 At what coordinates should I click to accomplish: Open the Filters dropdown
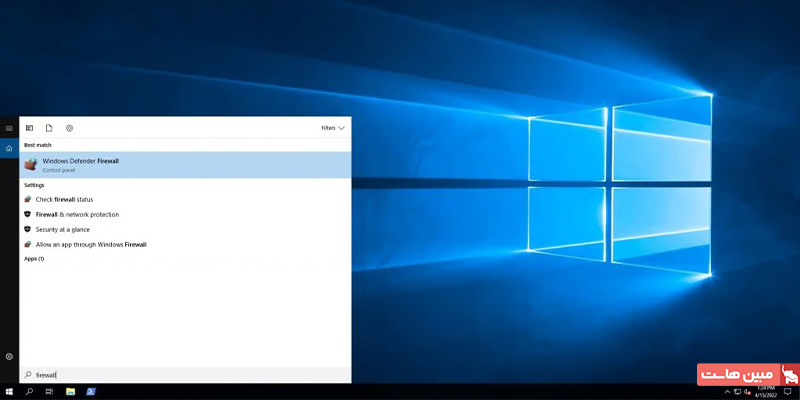click(x=333, y=128)
